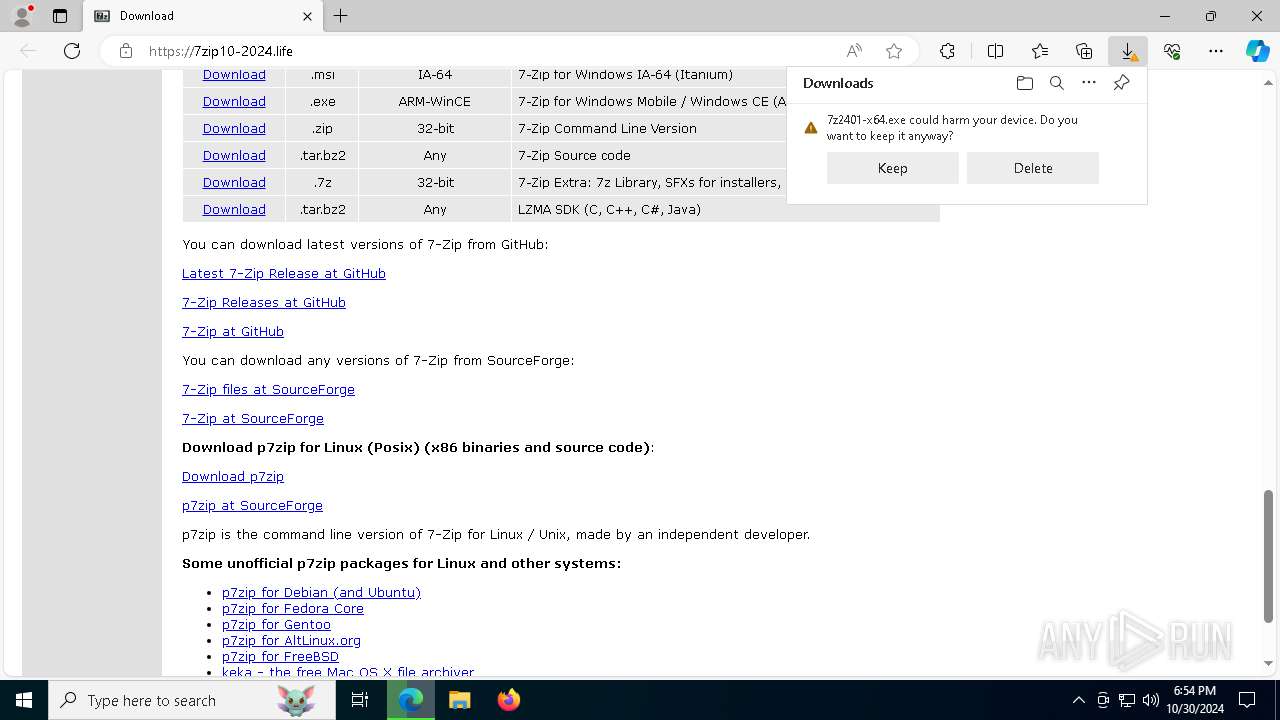Image resolution: width=1280 pixels, height=720 pixels.
Task: Open the volume control tray icon
Action: (x=1150, y=700)
